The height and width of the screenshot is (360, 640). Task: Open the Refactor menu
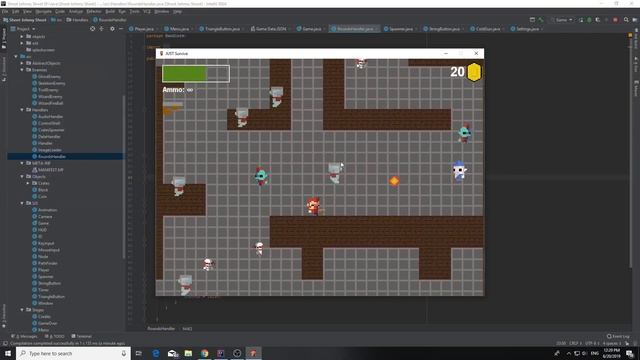(x=94, y=11)
